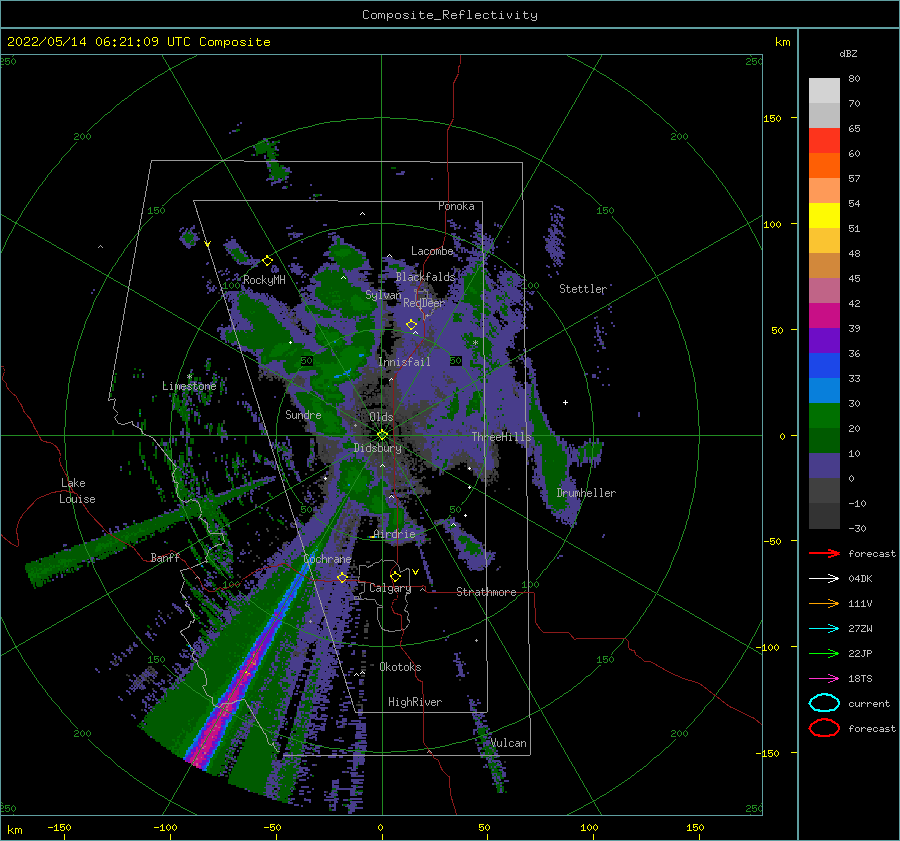Screen dimensions: 900x841
Task: Pick the red swatch on dBZ scale
Action: tap(824, 140)
